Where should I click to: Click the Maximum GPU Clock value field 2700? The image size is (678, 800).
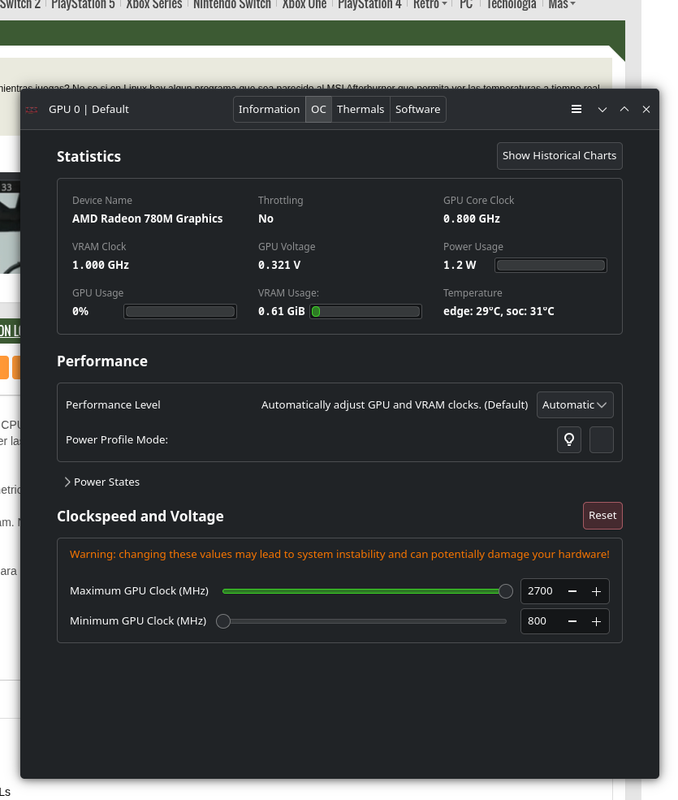click(540, 591)
